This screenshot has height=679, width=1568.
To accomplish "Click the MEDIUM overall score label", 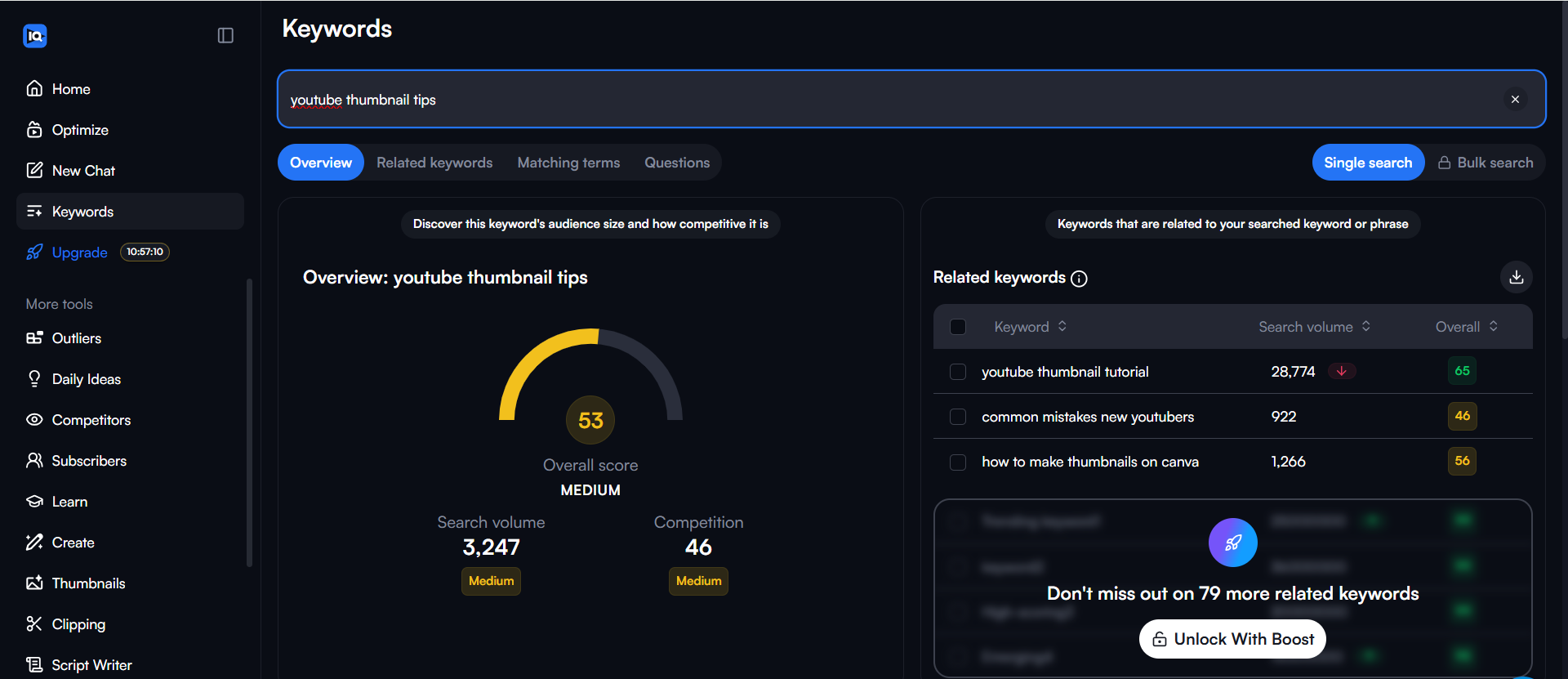I will click(590, 490).
